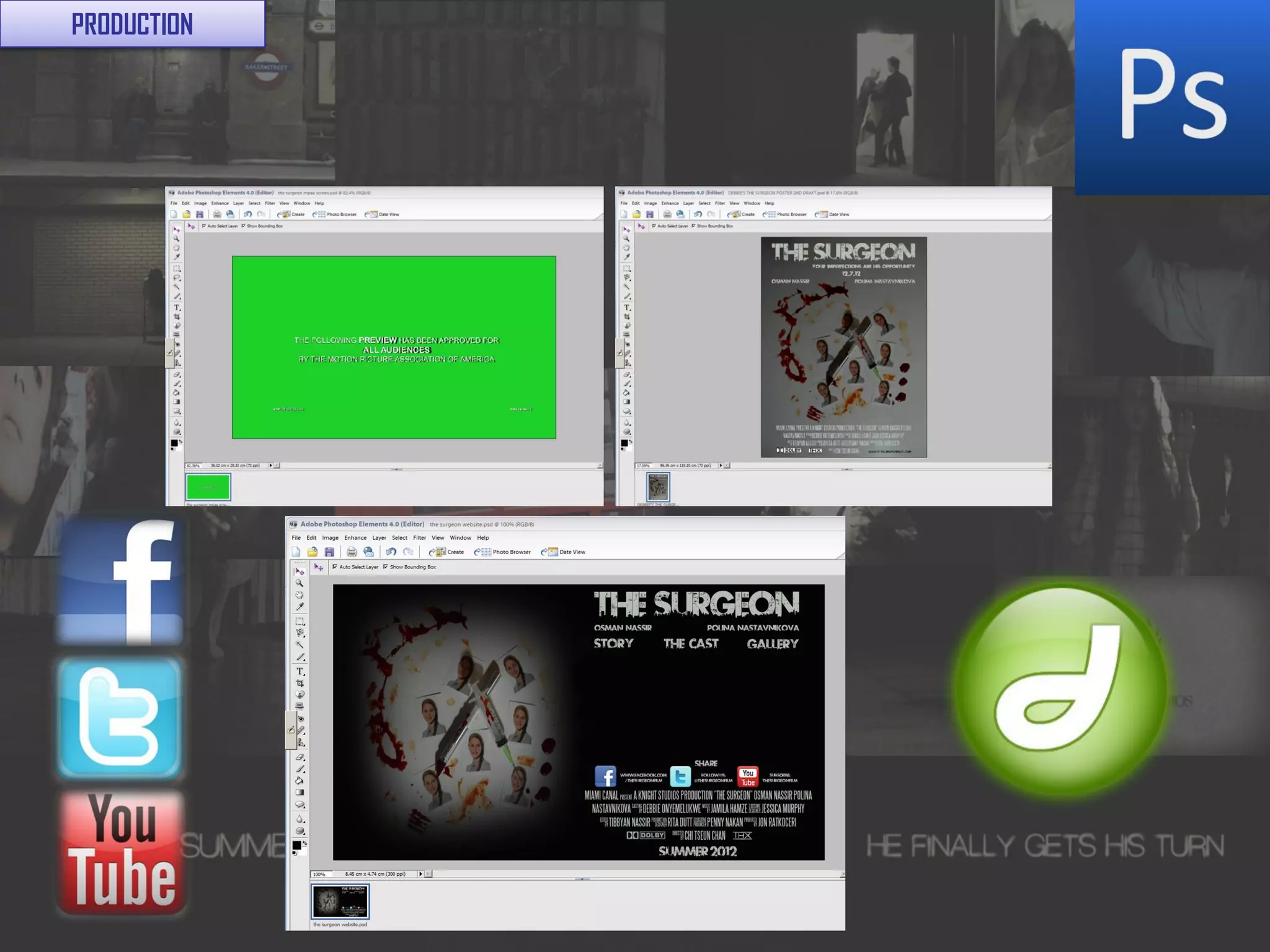Select Cookie Cutter tool in website.psd window
The width and height of the screenshot is (1270, 952).
(300, 695)
